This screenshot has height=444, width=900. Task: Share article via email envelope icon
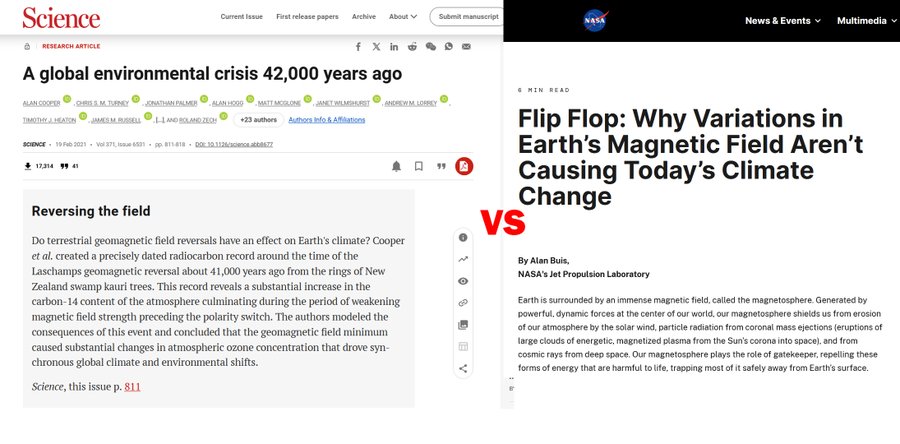(x=466, y=46)
